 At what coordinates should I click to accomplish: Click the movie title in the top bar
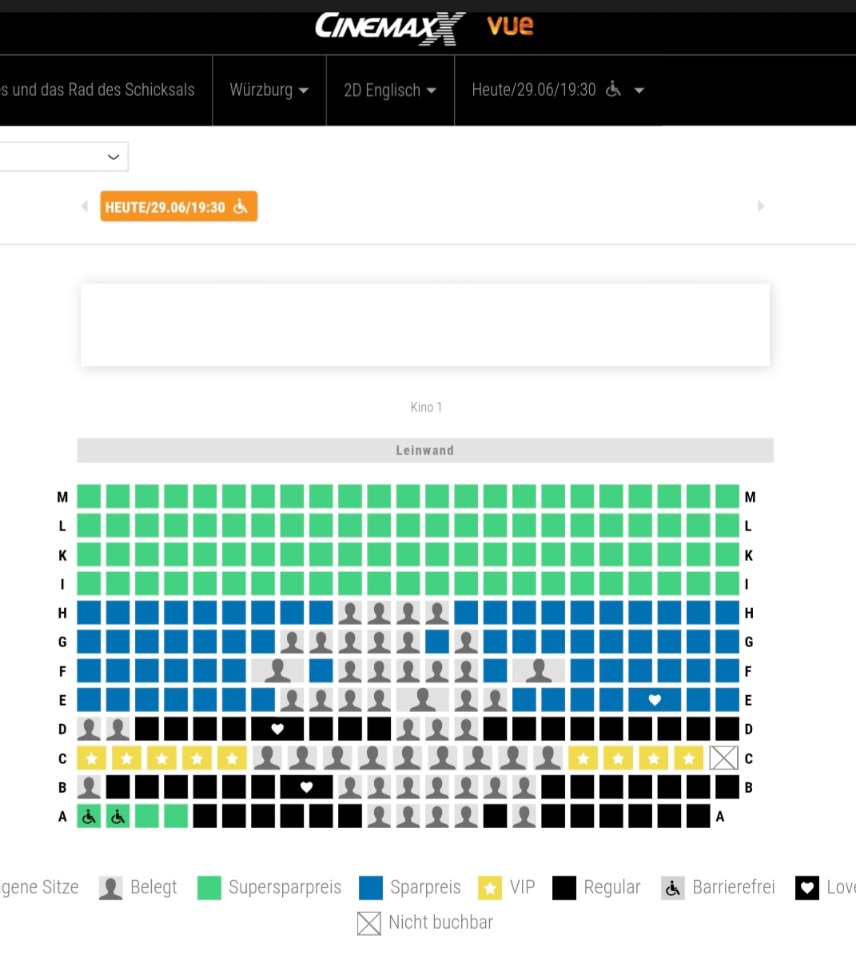[98, 90]
